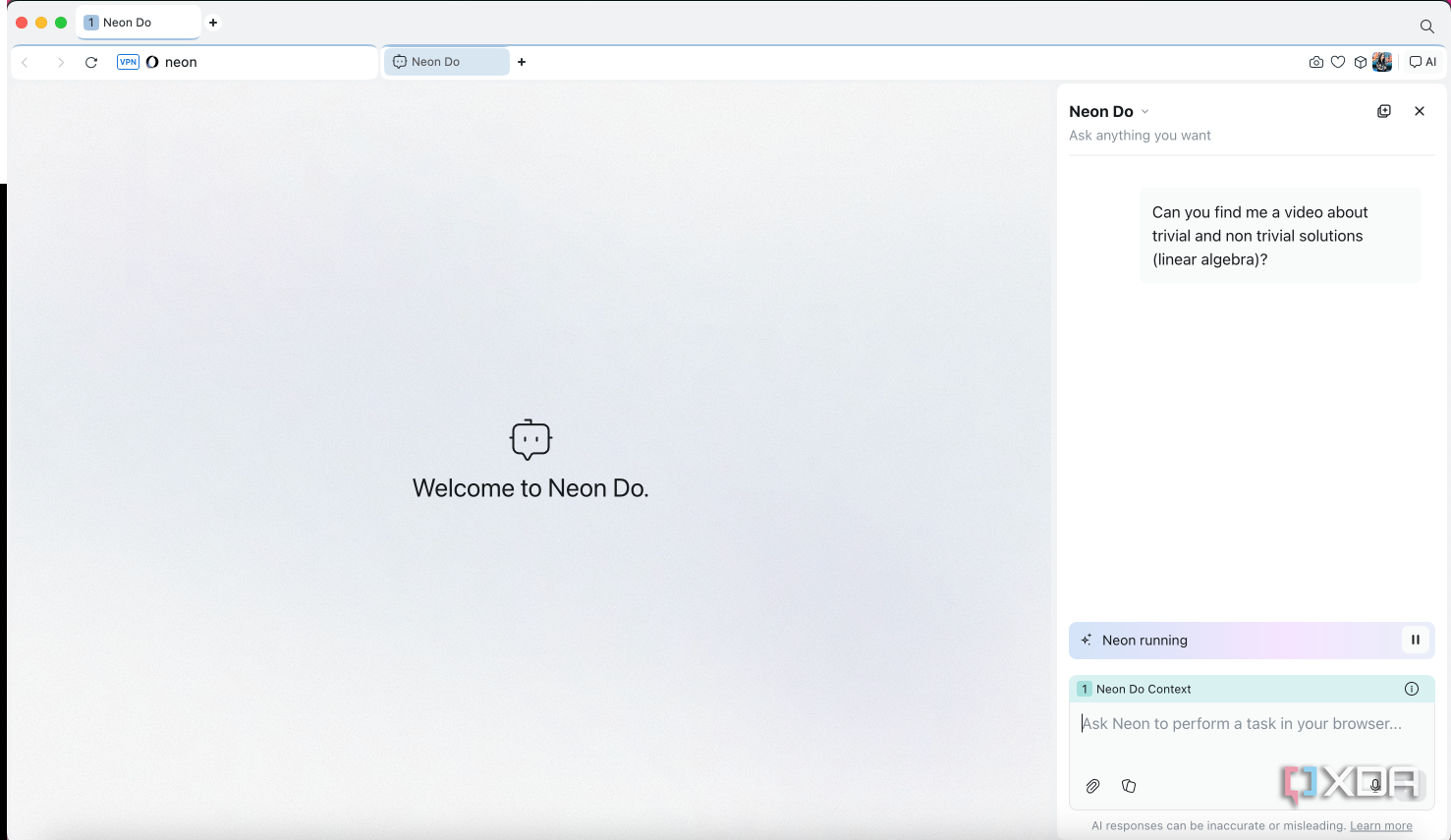Click the 'Ask anything you want' subtitle

[1140, 136]
